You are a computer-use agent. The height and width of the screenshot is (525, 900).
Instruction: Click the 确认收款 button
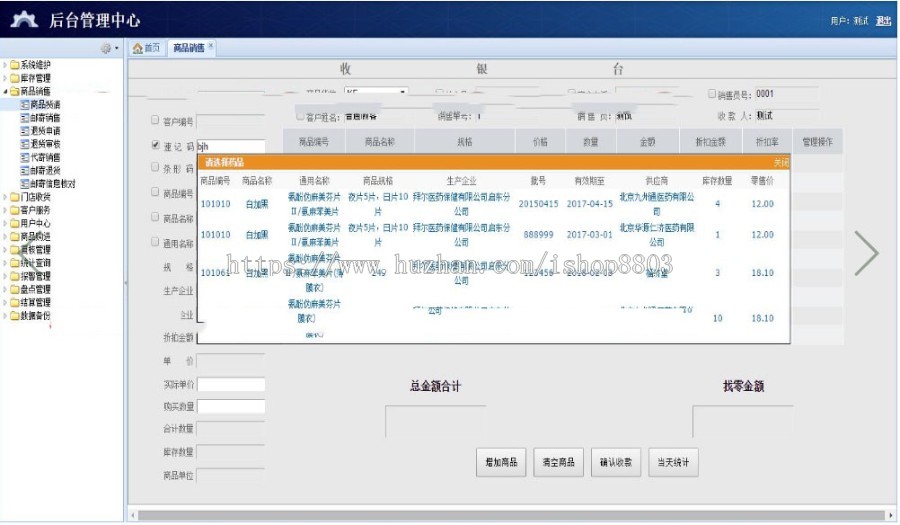click(x=616, y=462)
